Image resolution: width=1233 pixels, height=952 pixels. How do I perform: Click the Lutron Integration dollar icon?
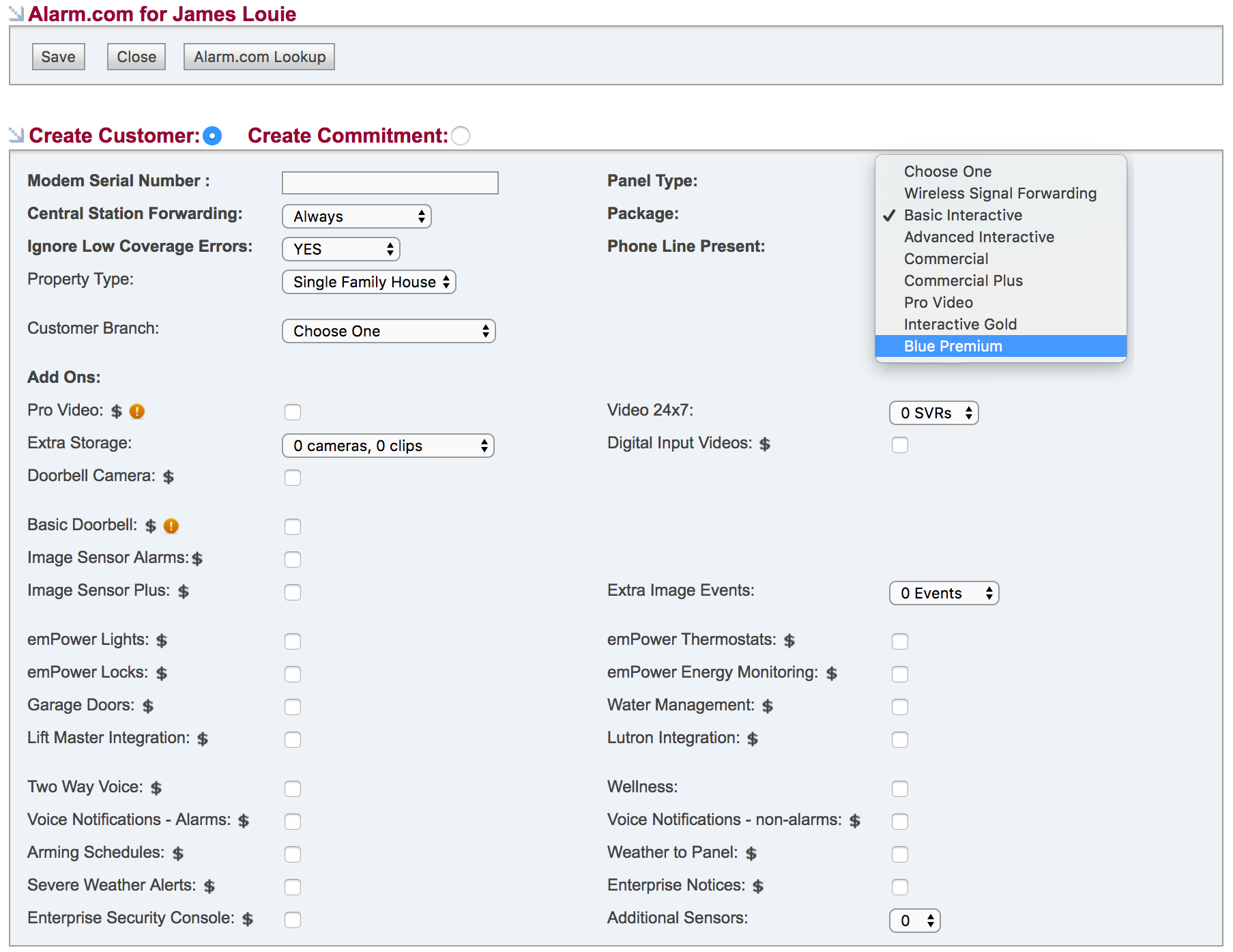click(753, 739)
